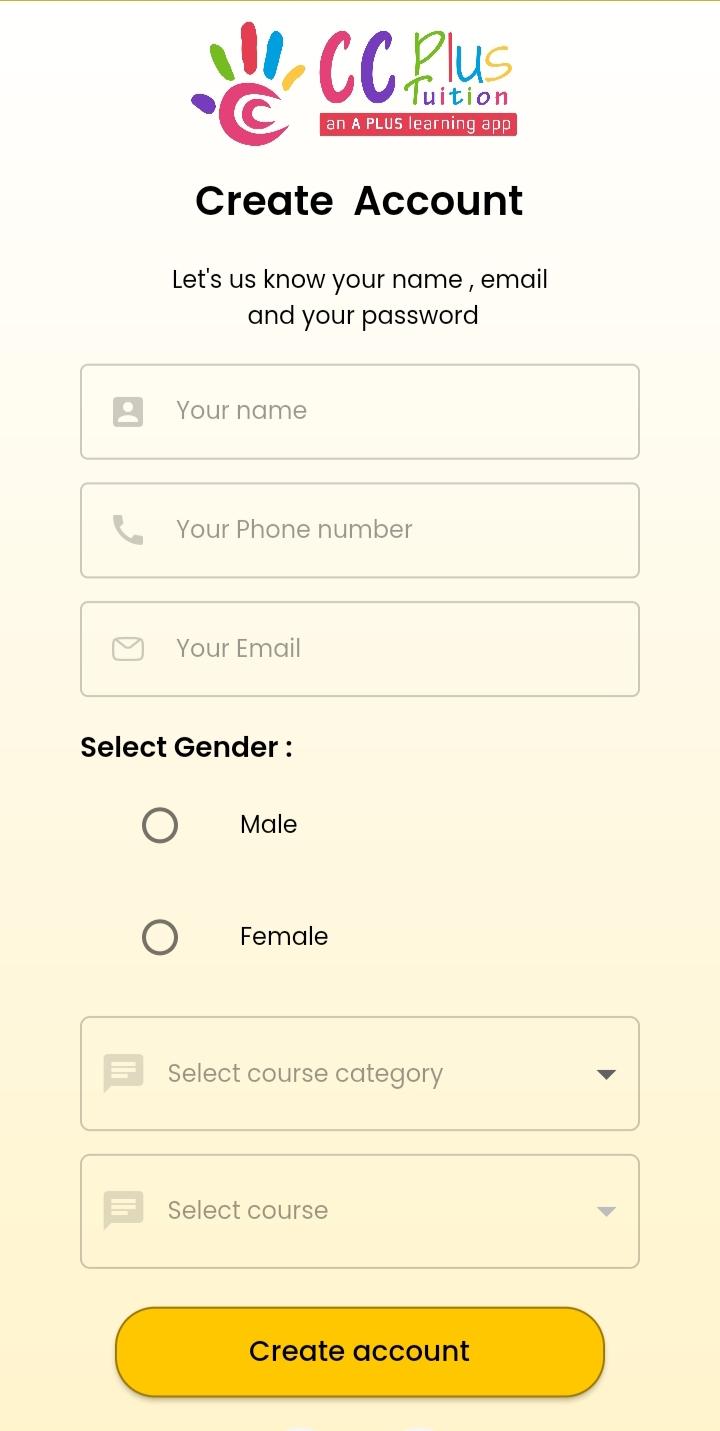Image resolution: width=720 pixels, height=1431 pixels.
Task: Click the chat icon beside course category
Action: [124, 1073]
